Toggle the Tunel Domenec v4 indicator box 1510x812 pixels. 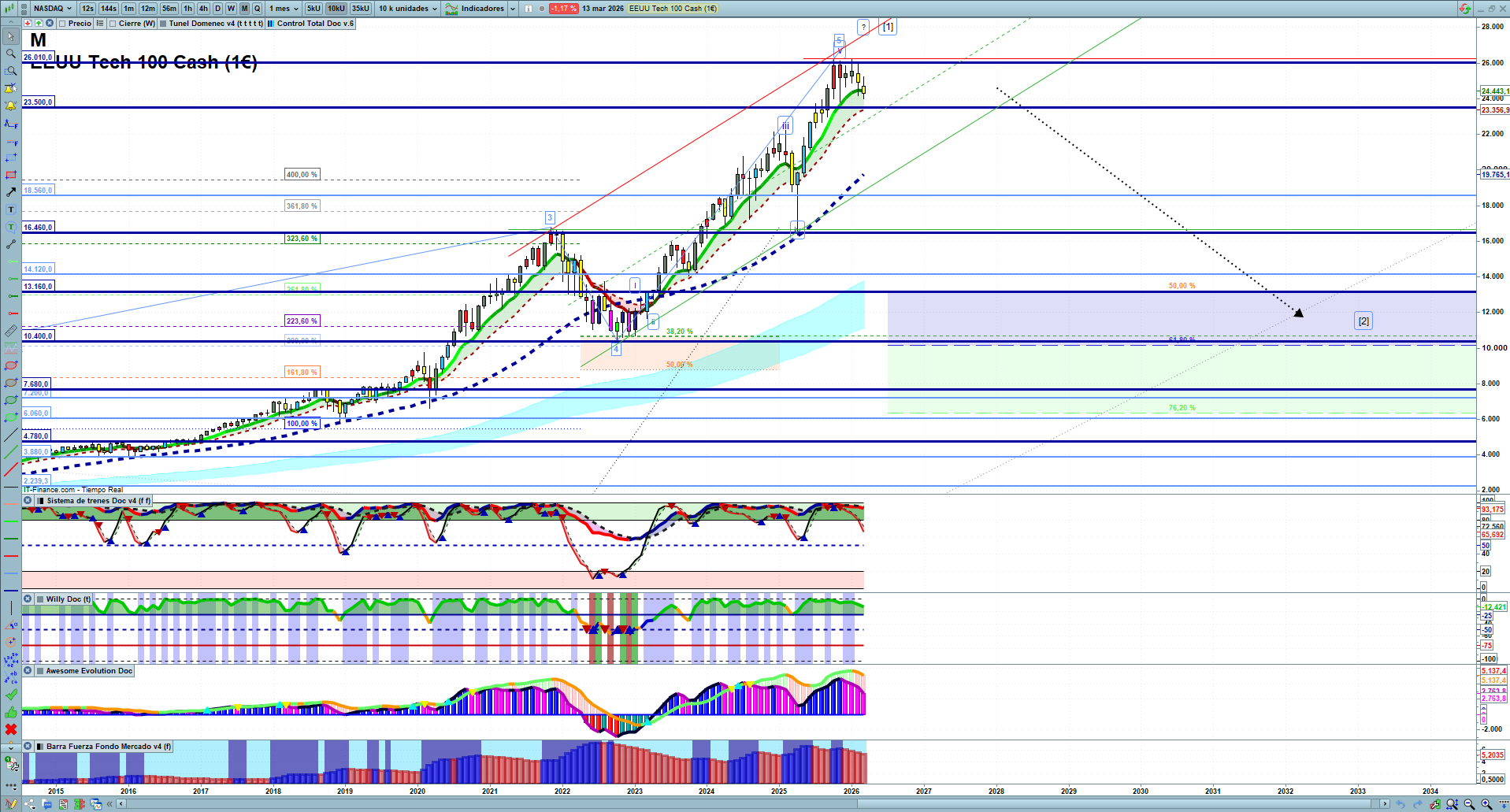tap(163, 24)
